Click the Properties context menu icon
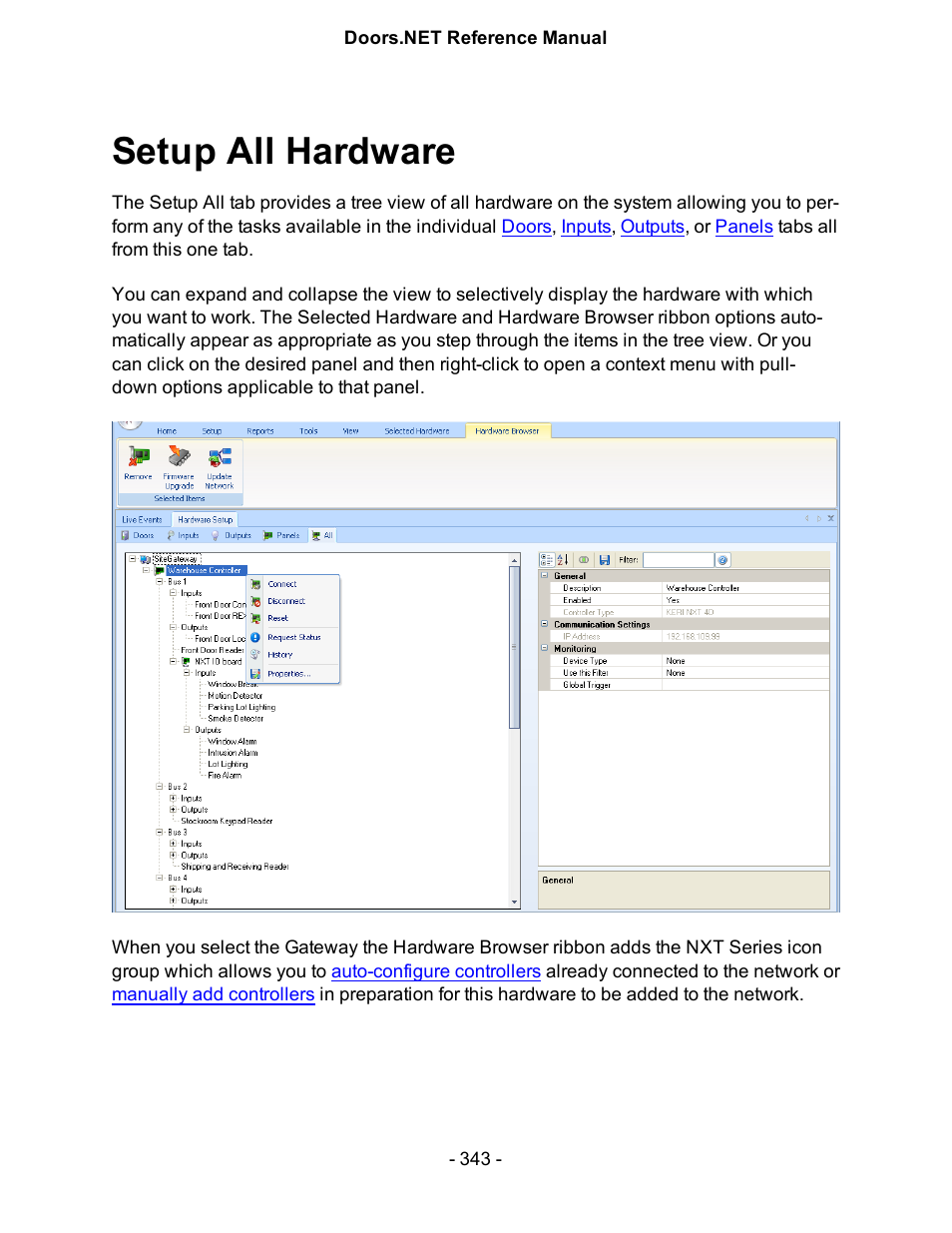Viewport: 952px width, 1233px height. click(x=255, y=674)
